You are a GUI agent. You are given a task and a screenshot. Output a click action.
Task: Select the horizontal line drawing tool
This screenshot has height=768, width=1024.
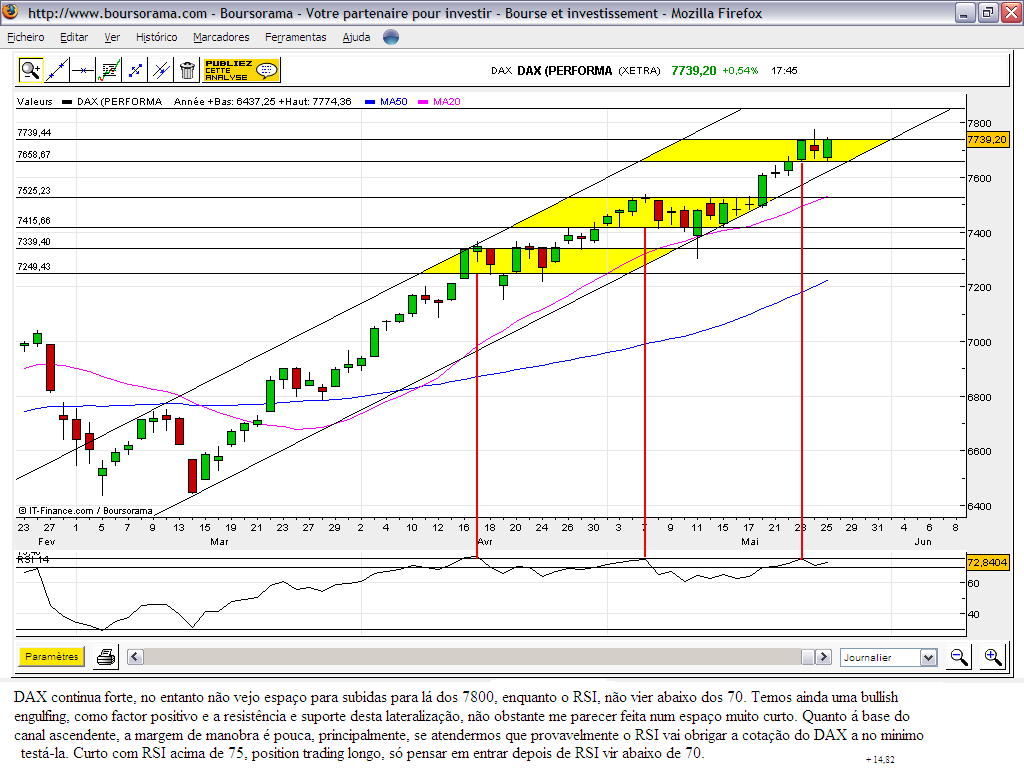coord(83,70)
